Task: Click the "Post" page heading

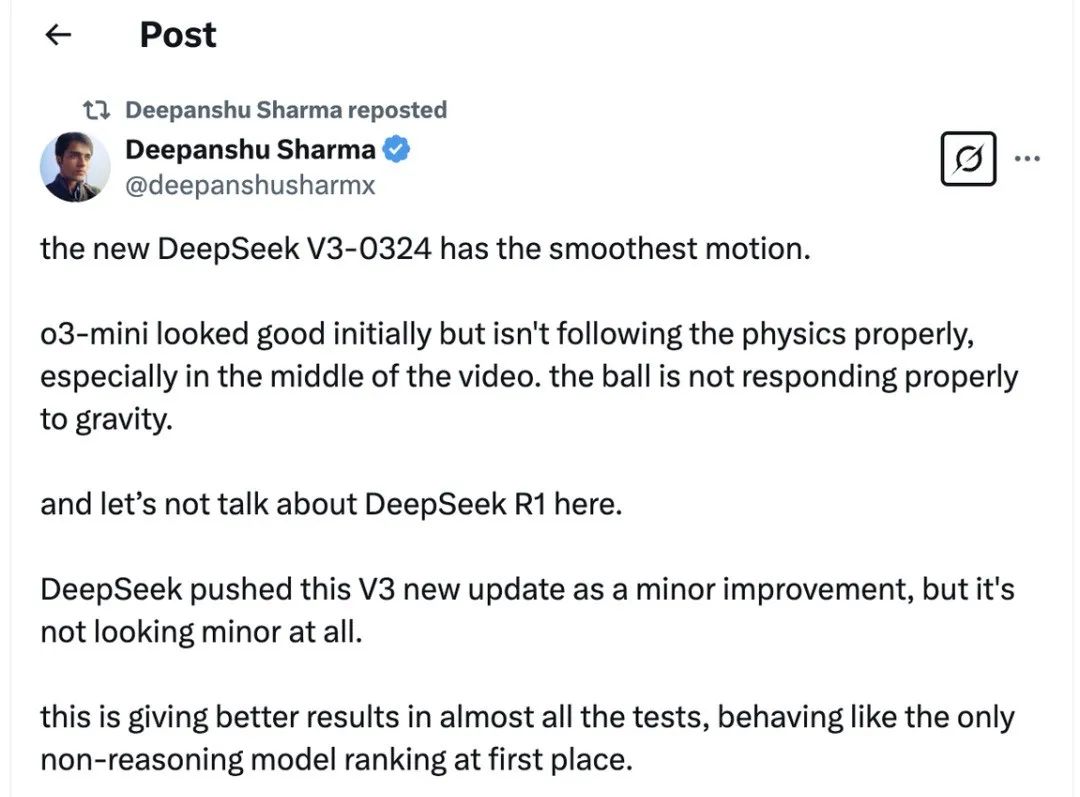Action: [x=178, y=36]
